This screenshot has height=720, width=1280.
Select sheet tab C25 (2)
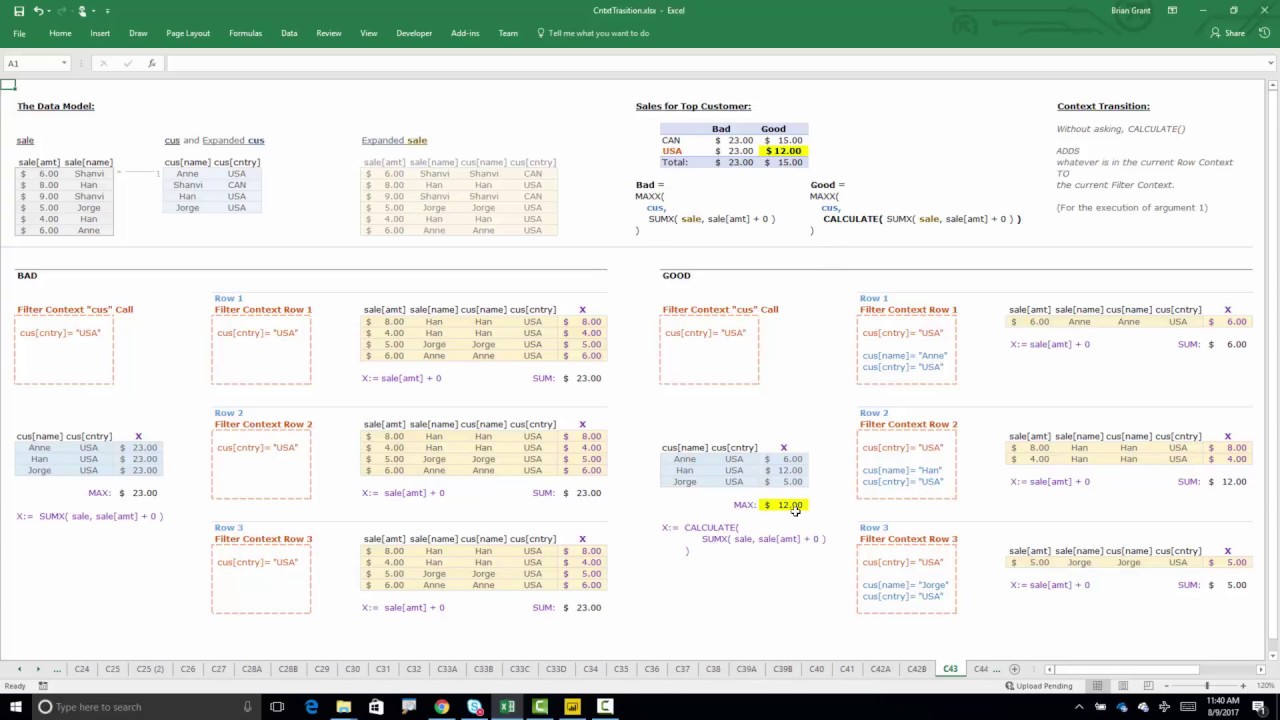150,669
